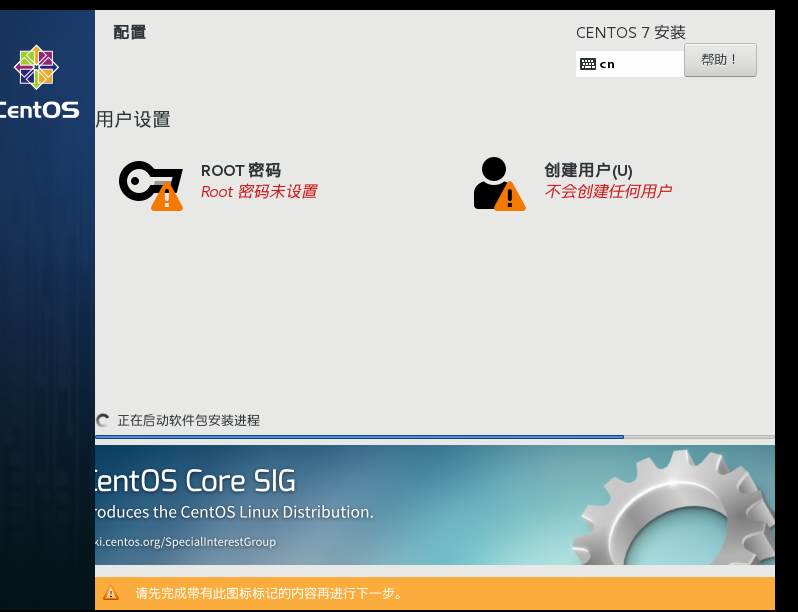Click the centos.org/SpecialInterestGroup URL text
Viewport: 798px width, 612px height.
pos(186,542)
